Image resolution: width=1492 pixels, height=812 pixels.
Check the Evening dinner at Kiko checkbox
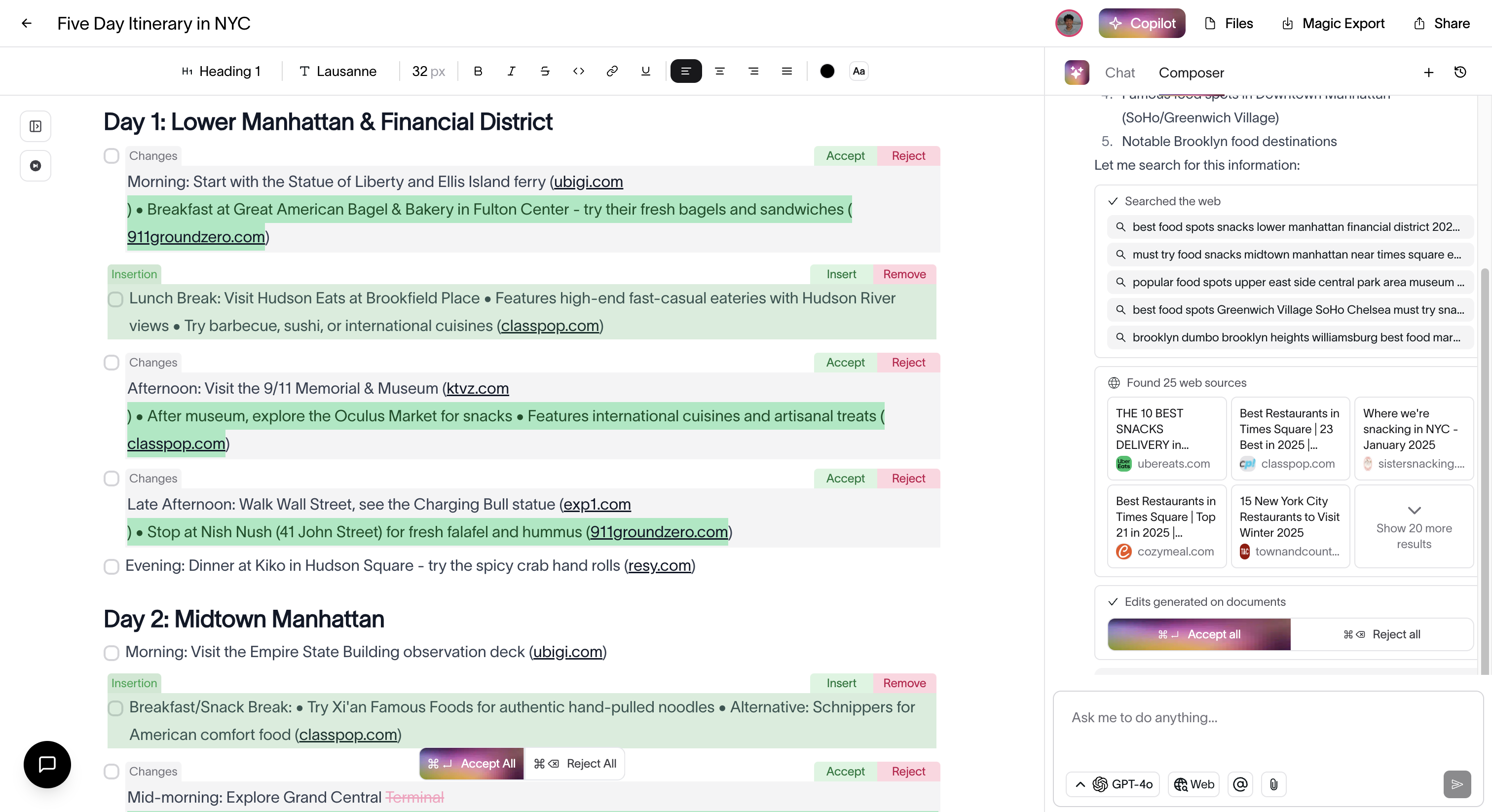click(111, 566)
